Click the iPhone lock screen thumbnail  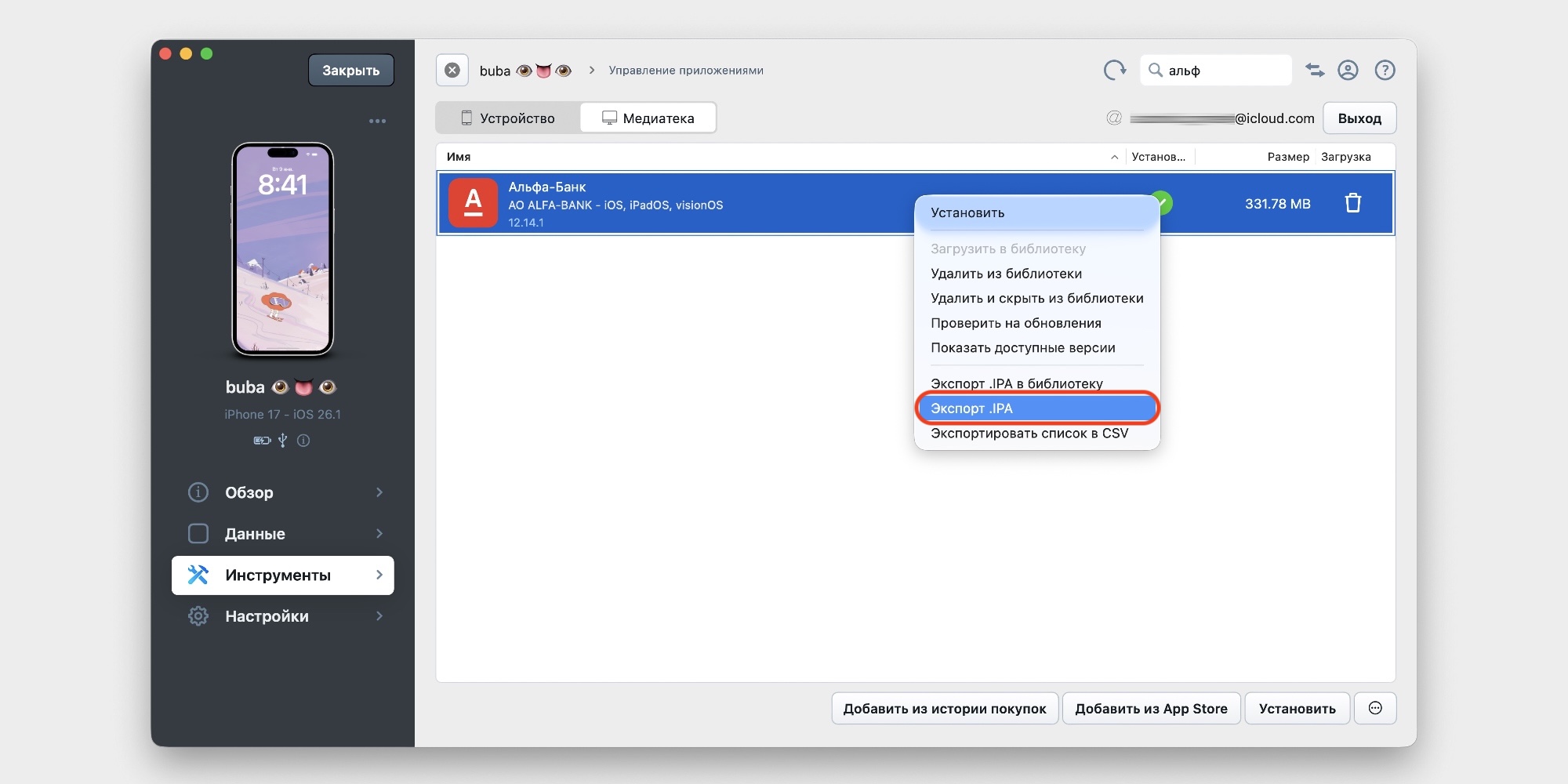click(x=282, y=249)
